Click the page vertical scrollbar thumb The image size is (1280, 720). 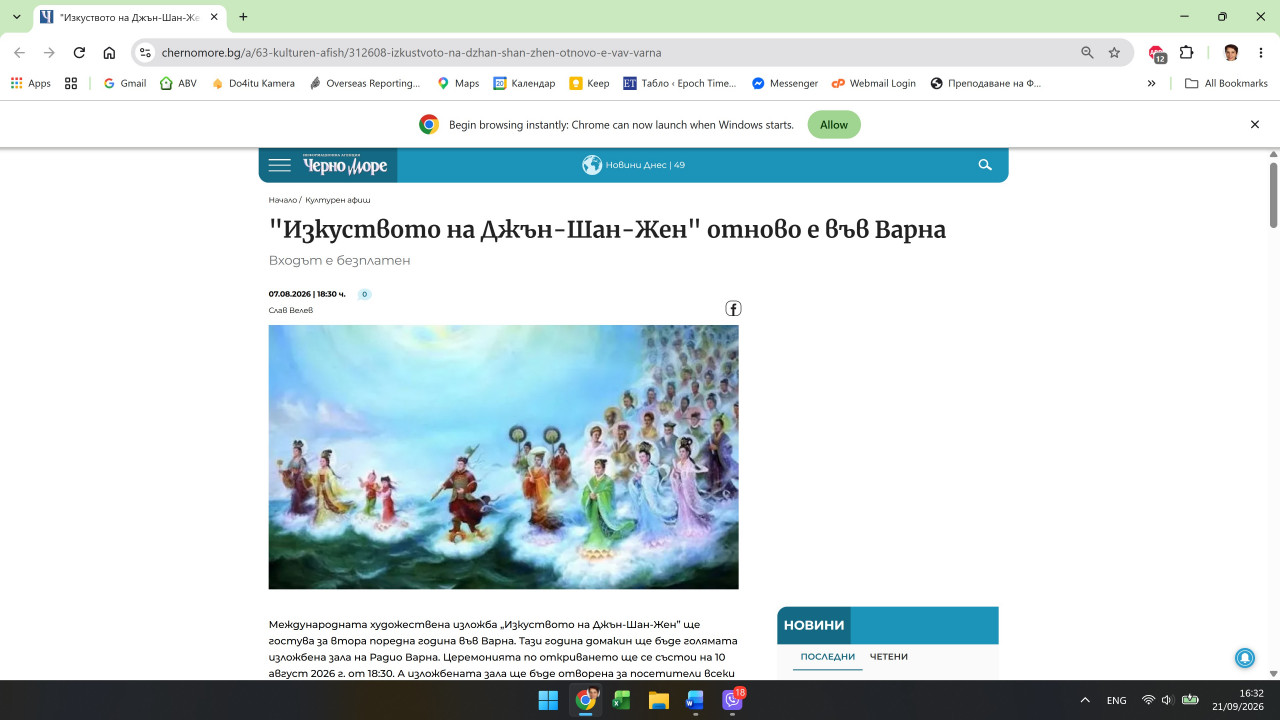tap(1274, 193)
